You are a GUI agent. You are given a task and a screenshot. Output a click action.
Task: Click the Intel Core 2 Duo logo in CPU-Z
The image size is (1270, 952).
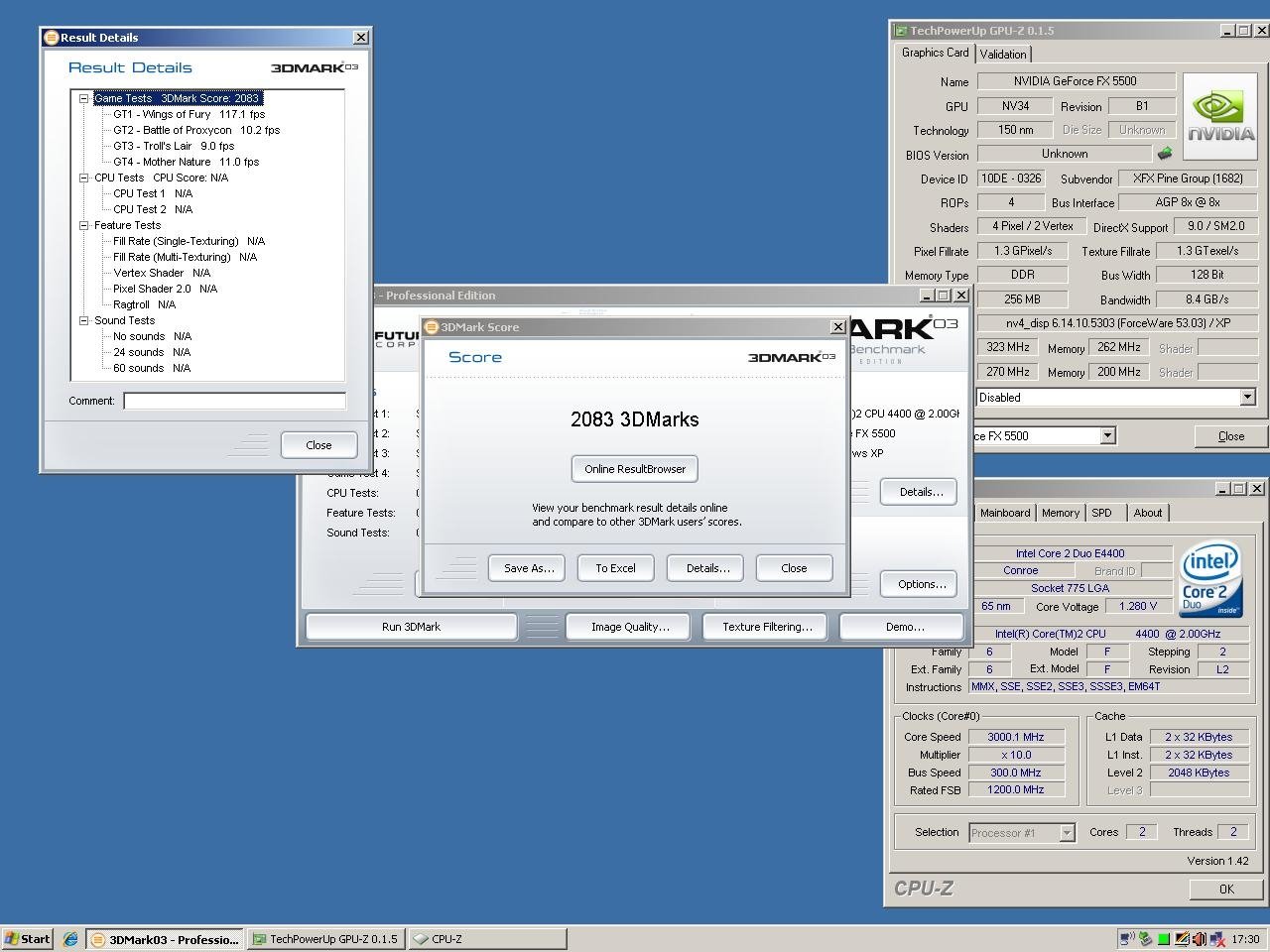[1209, 582]
